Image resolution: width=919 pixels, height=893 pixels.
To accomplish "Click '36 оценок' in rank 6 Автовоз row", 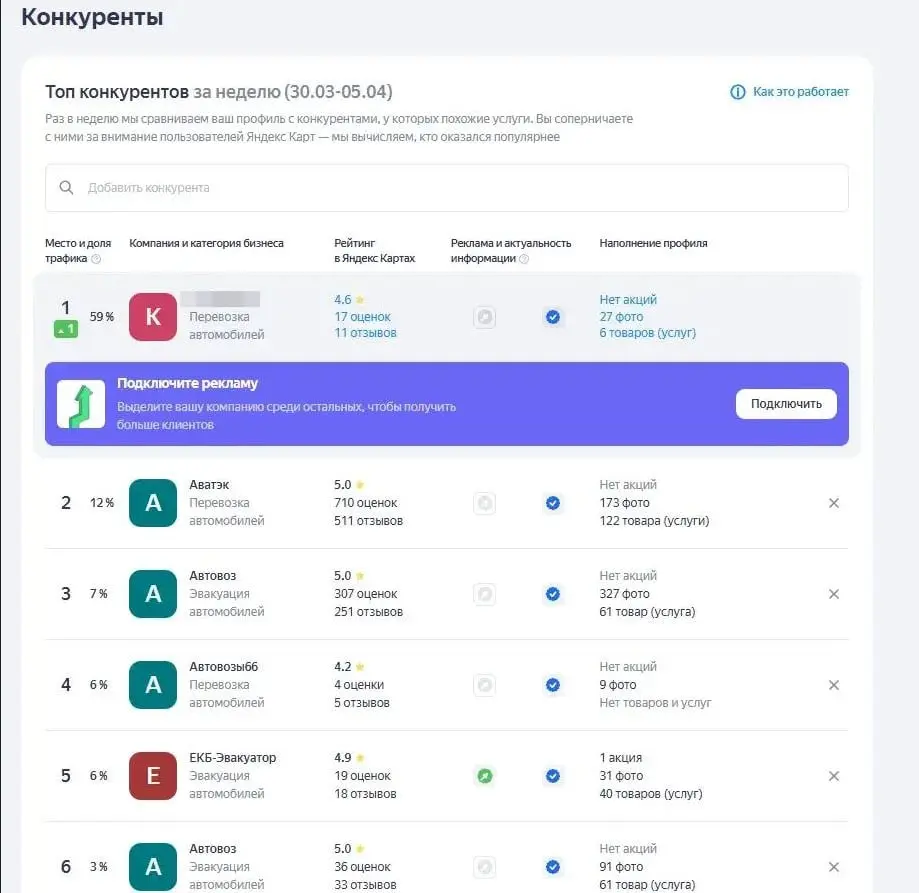I will click(x=362, y=867).
